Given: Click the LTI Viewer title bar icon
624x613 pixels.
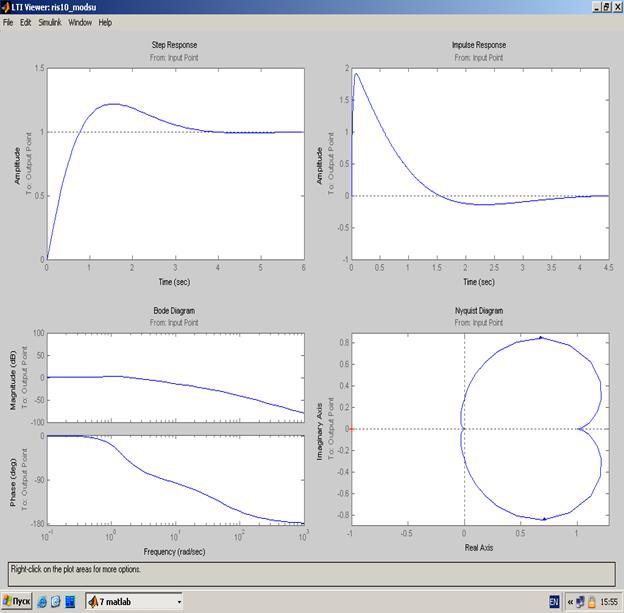Looking at the screenshot, I should point(6,7).
